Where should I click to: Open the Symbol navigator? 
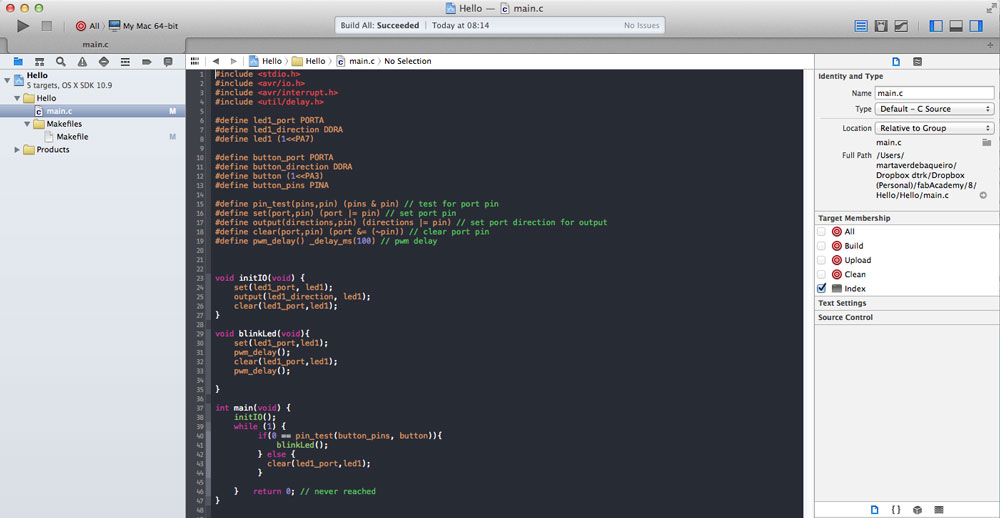click(x=40, y=62)
